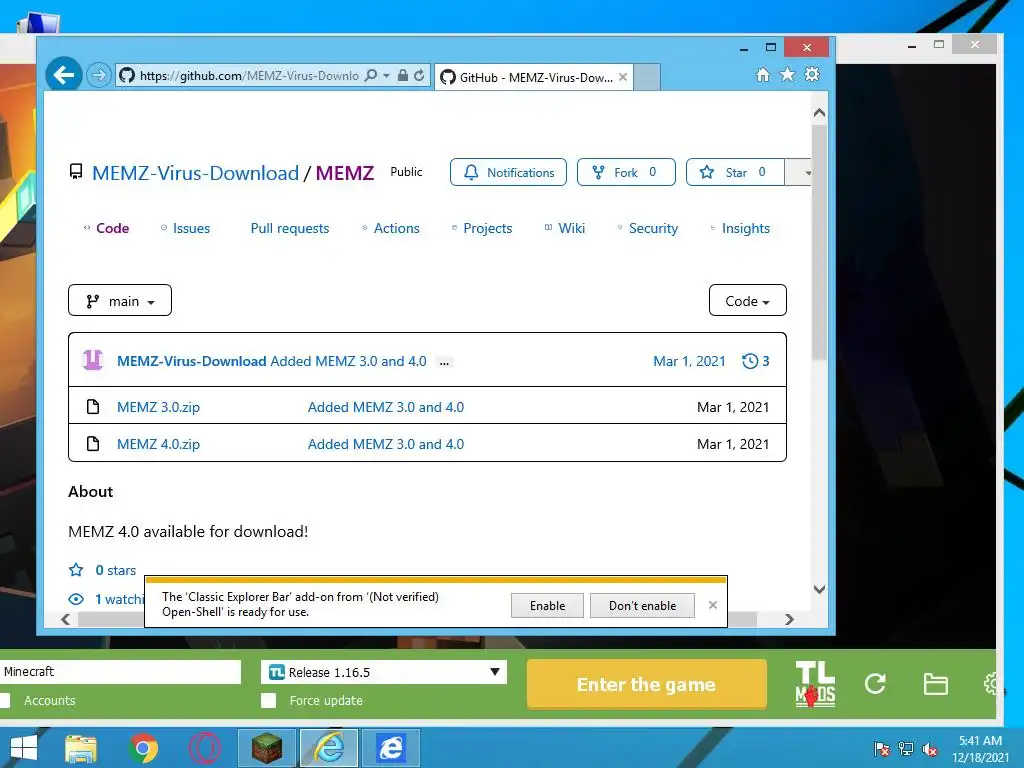Expand the address bar dropdown arrow
The height and width of the screenshot is (768, 1024).
tap(387, 76)
